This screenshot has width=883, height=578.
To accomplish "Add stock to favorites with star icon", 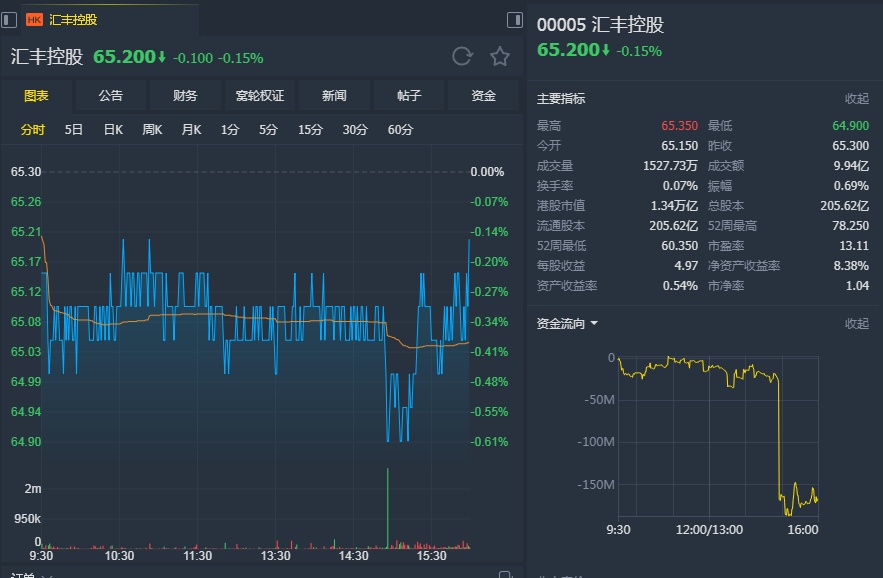I will pos(500,56).
